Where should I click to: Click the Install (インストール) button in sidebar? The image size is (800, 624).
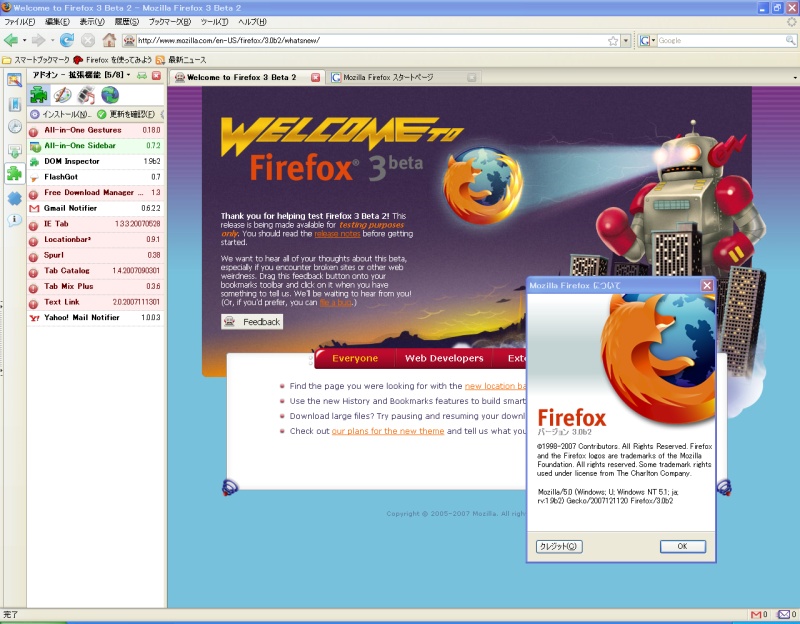60,114
